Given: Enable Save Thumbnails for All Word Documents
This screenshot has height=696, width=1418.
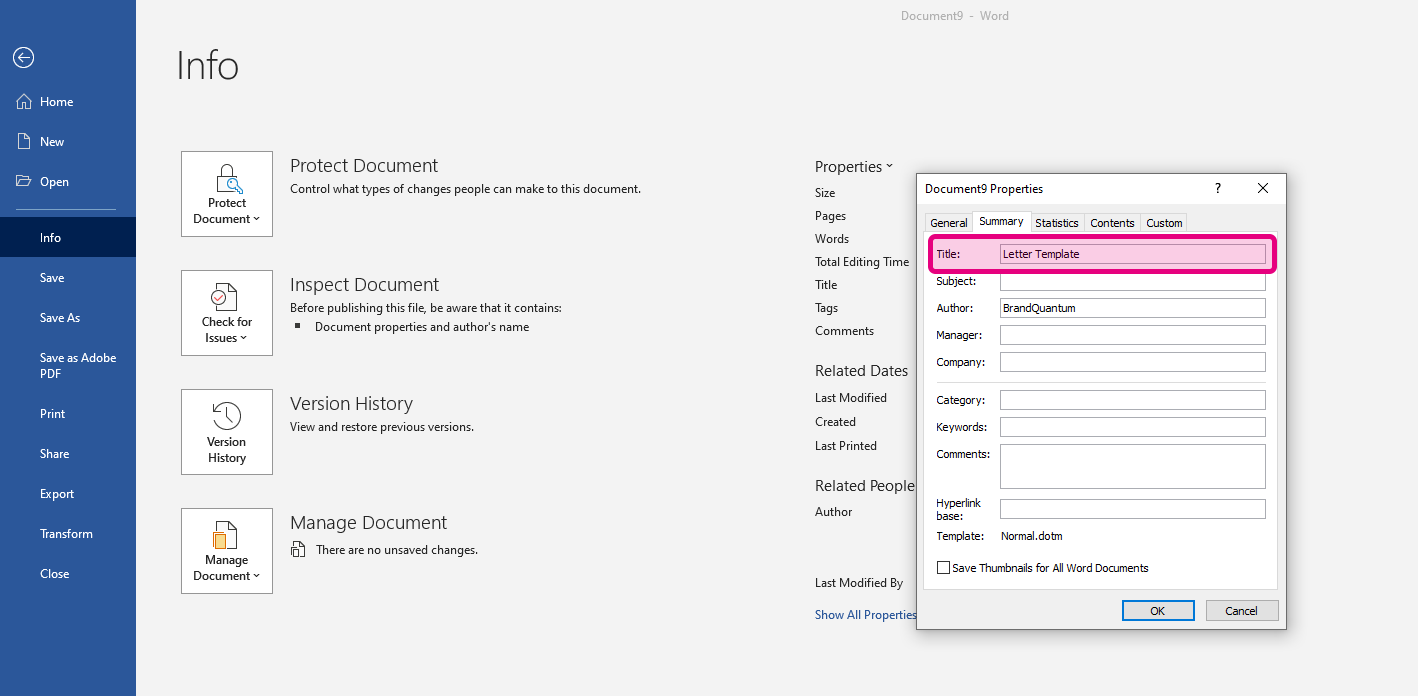Looking at the screenshot, I should click(943, 568).
